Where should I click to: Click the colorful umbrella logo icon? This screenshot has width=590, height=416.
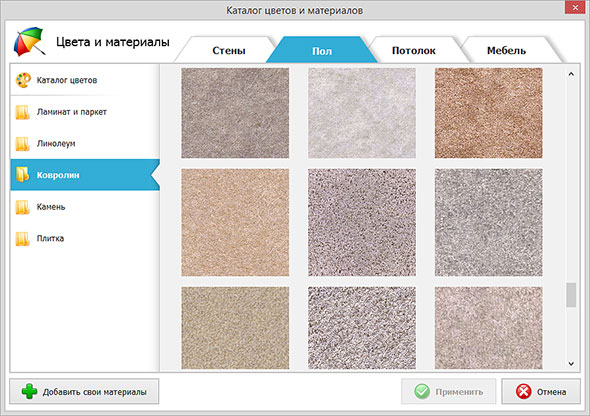pos(29,41)
